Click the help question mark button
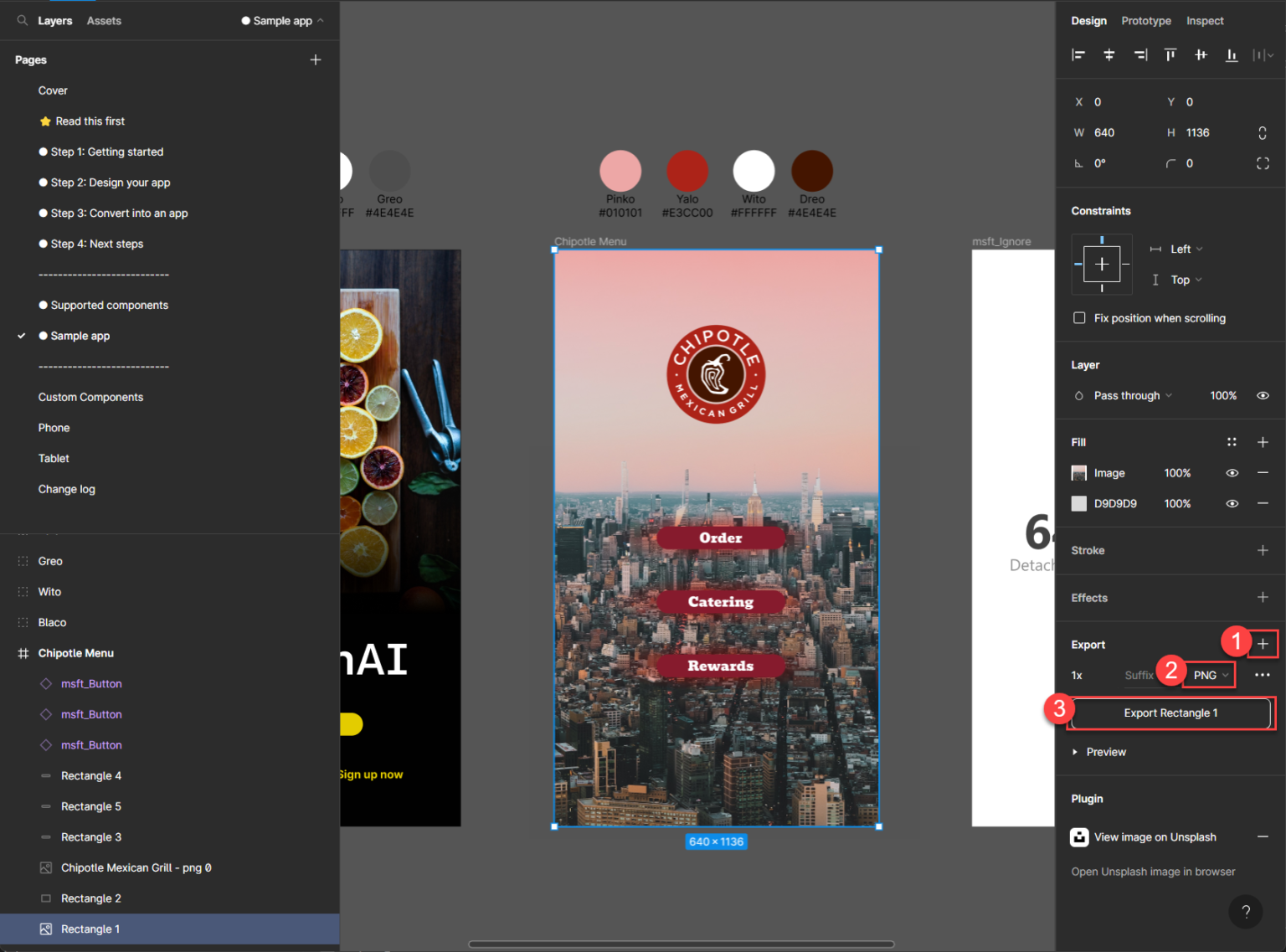Viewport: 1286px width, 952px height. [1245, 912]
